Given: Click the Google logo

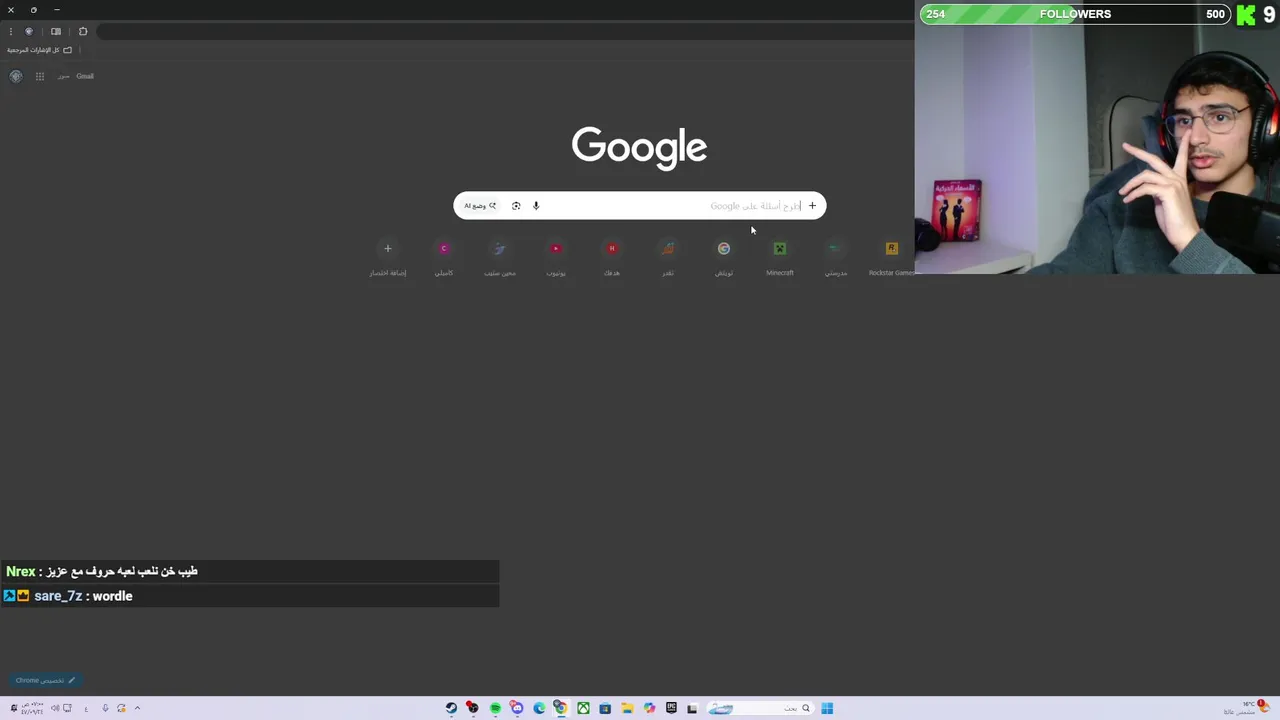Looking at the screenshot, I should click(x=640, y=146).
